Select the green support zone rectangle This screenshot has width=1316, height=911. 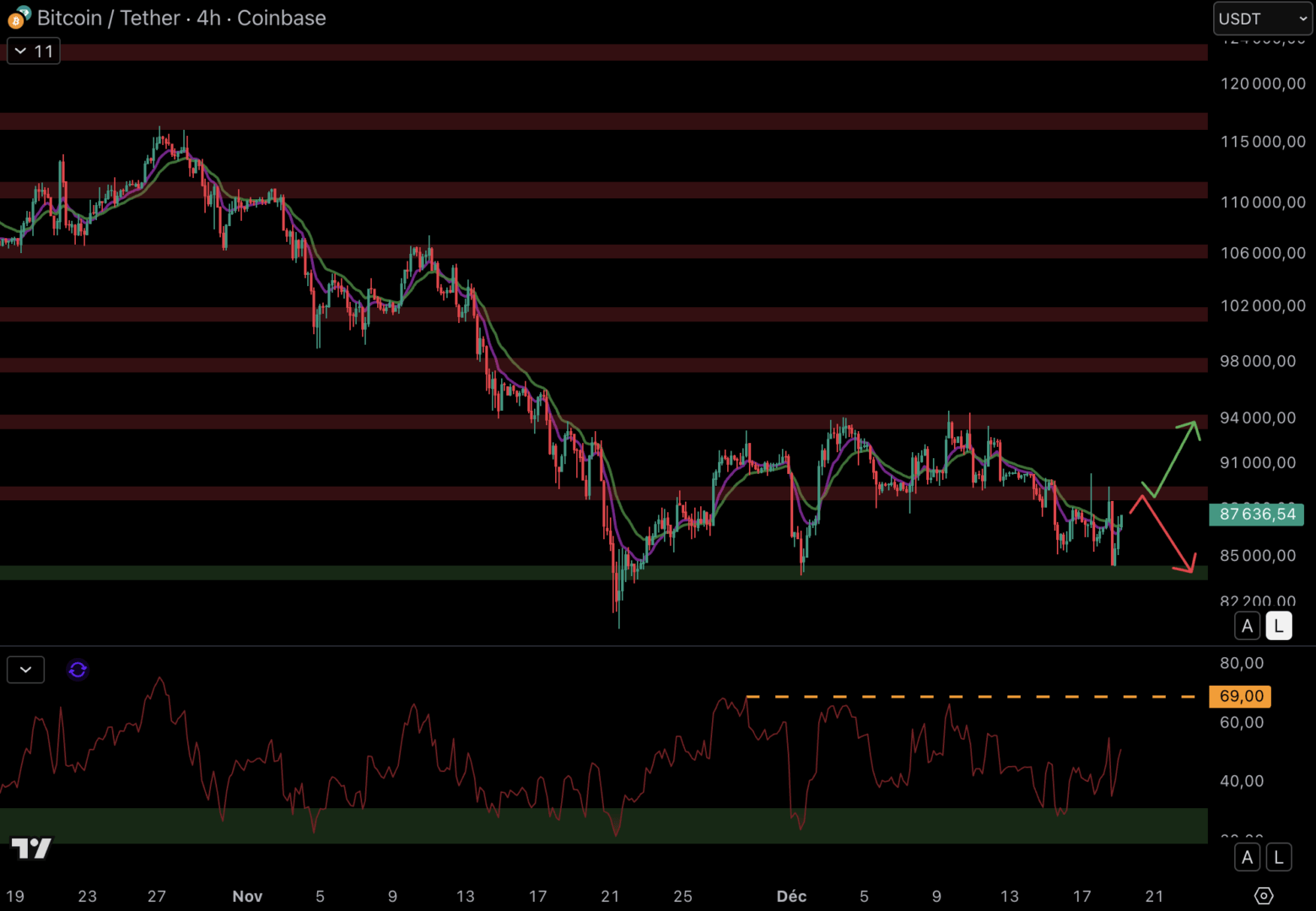point(506,573)
